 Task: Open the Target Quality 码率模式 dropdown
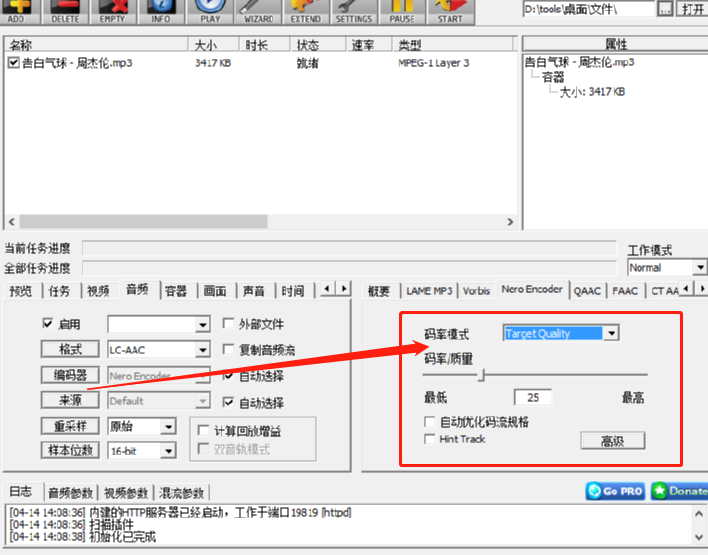tap(611, 333)
